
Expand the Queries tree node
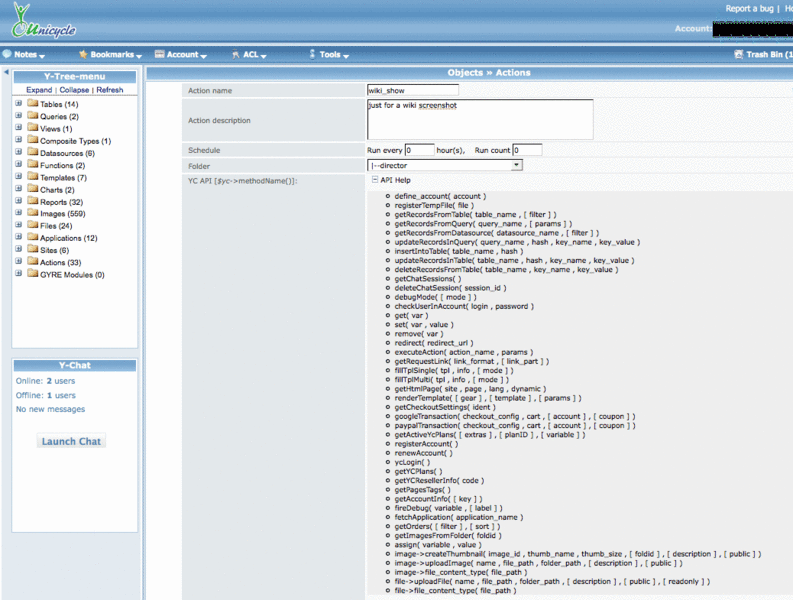(x=18, y=116)
